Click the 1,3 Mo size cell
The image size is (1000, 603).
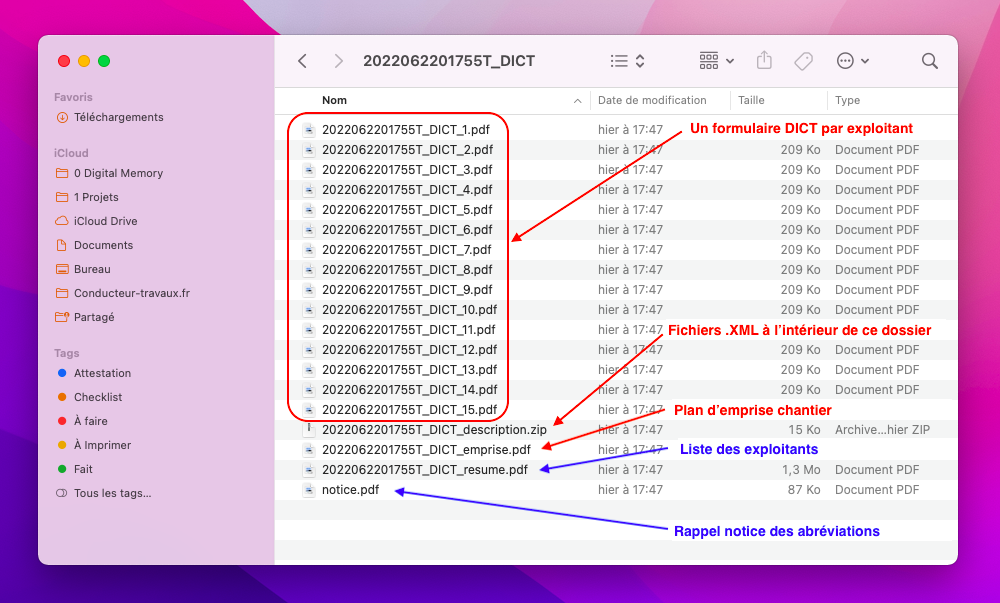point(801,470)
